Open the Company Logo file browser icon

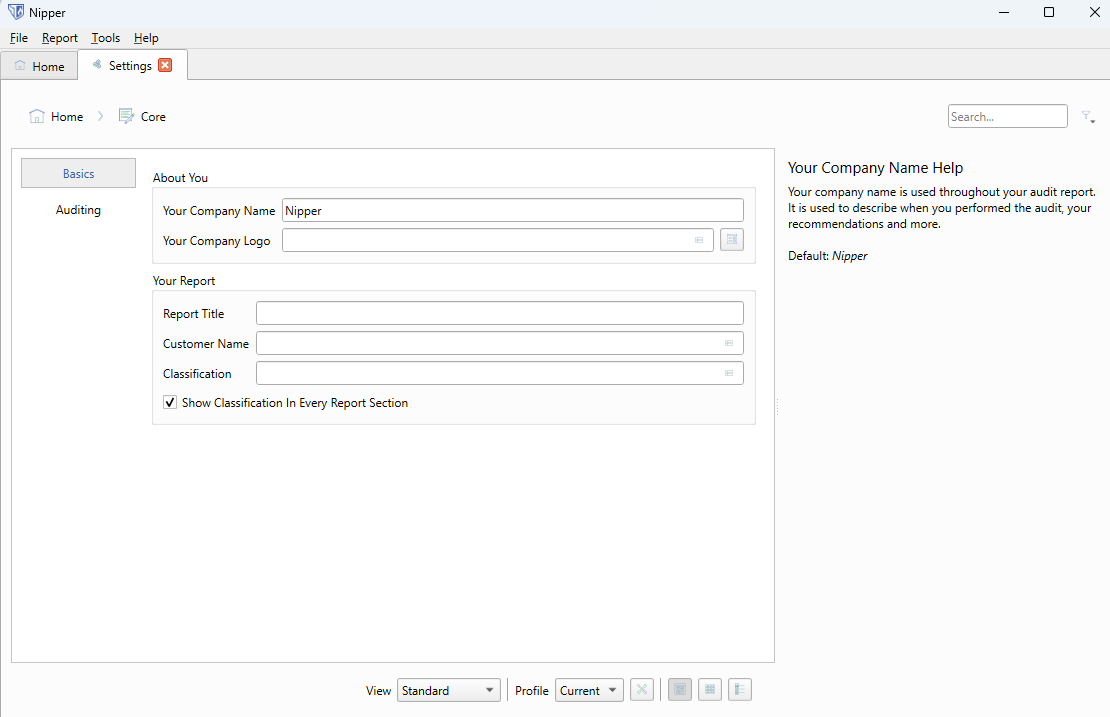(699, 240)
